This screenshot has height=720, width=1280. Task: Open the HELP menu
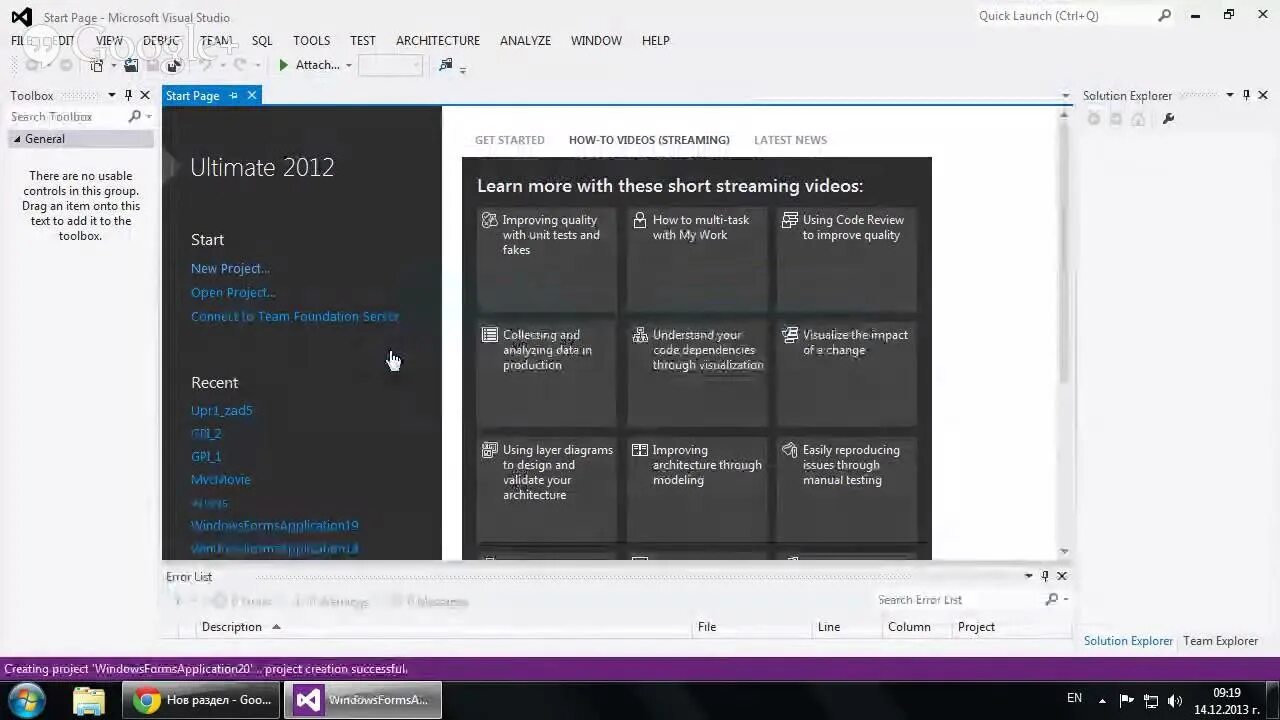point(656,41)
